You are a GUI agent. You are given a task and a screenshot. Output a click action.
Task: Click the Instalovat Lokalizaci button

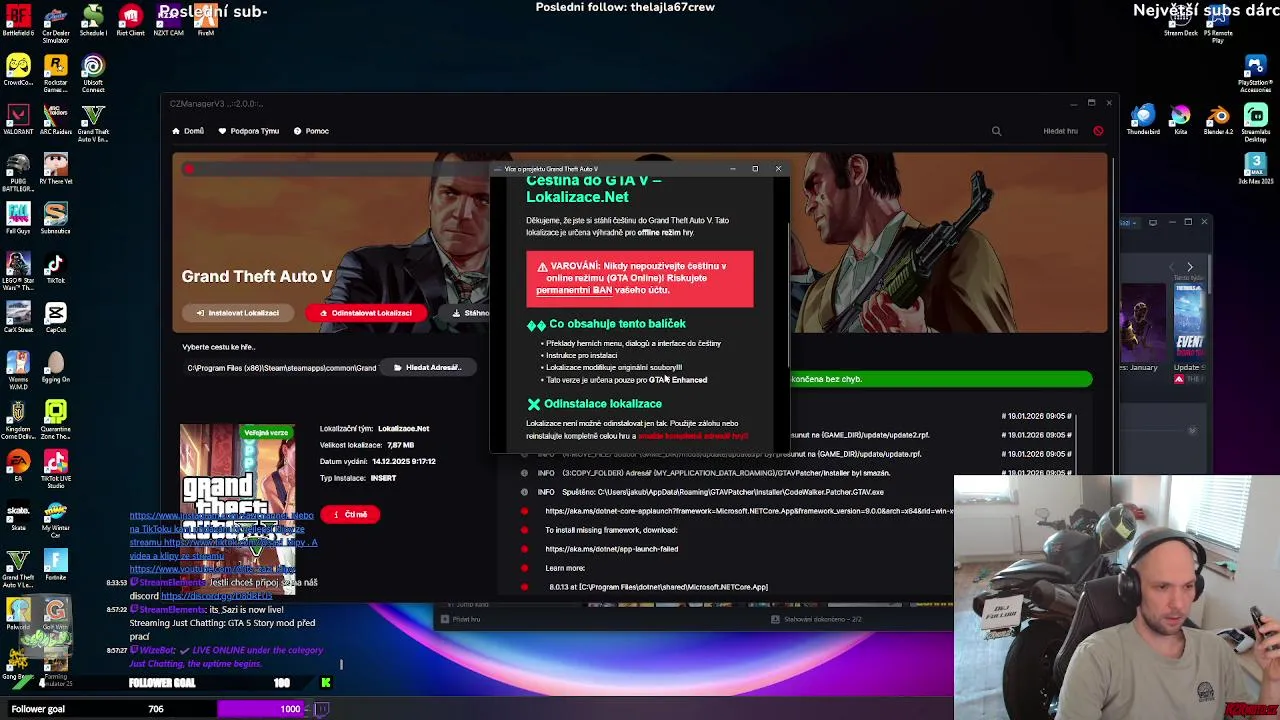(238, 313)
